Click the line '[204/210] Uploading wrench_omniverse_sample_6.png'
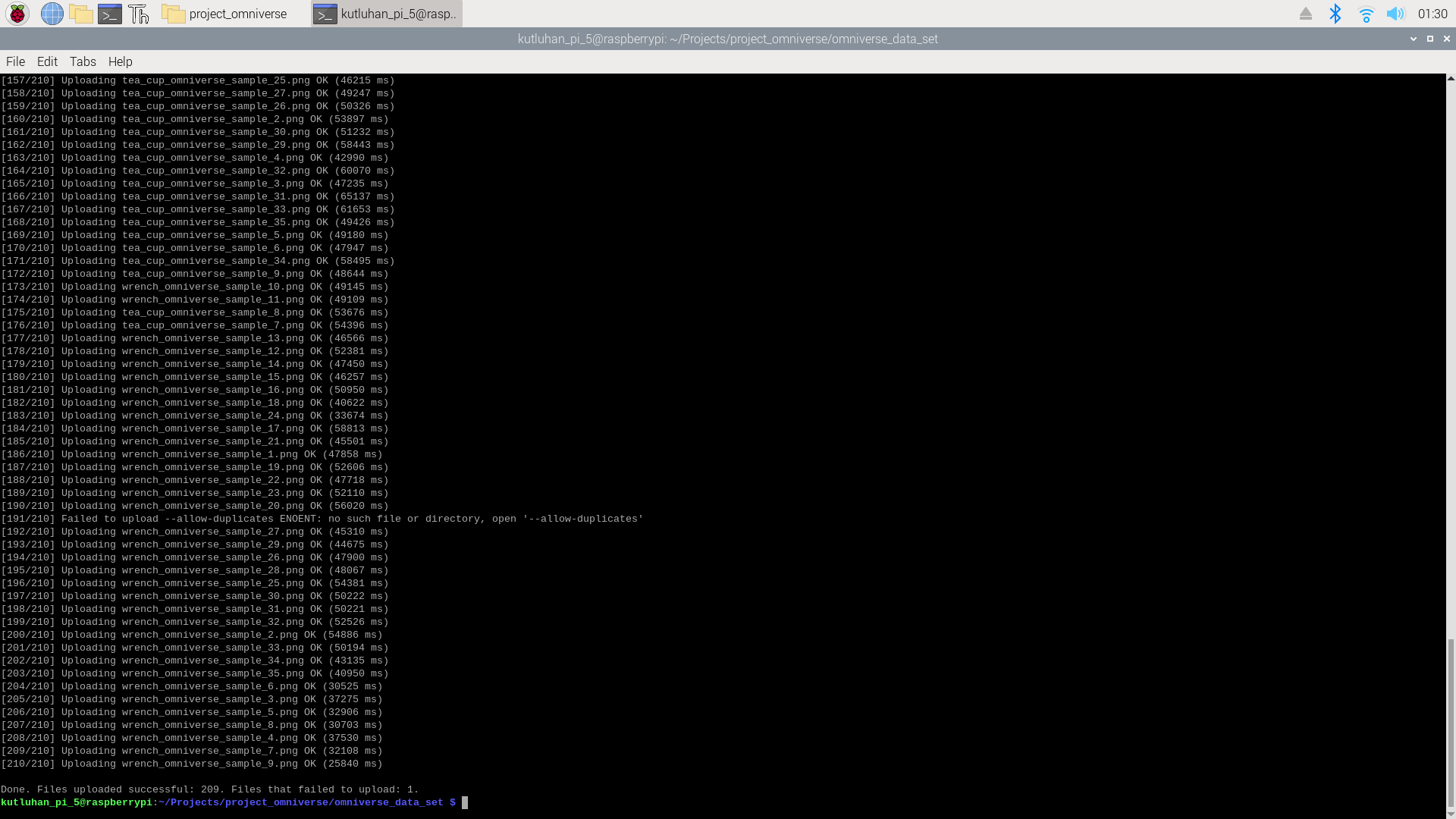Viewport: 1456px width, 819px height. [x=191, y=686]
